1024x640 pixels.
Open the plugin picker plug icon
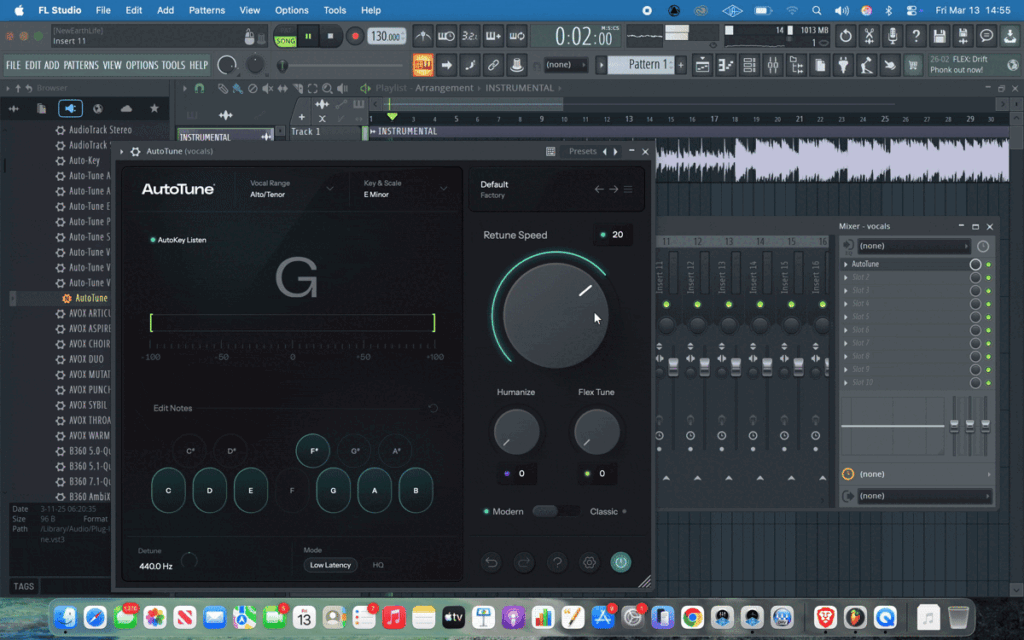click(x=843, y=65)
